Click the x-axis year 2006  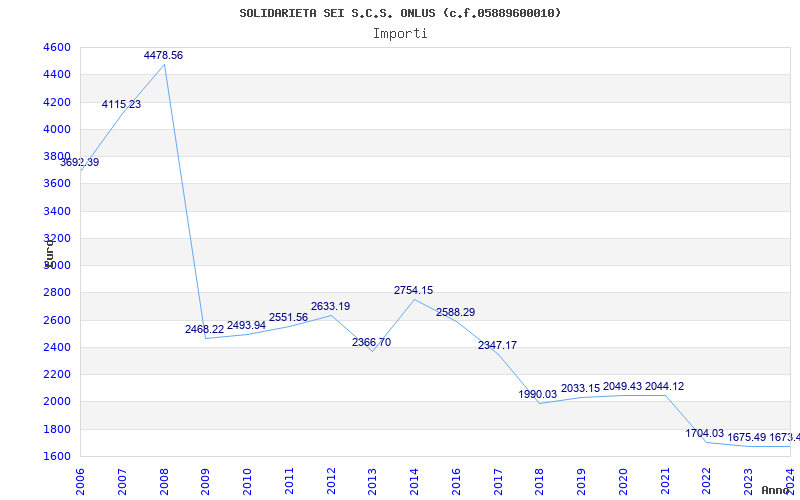point(80,482)
